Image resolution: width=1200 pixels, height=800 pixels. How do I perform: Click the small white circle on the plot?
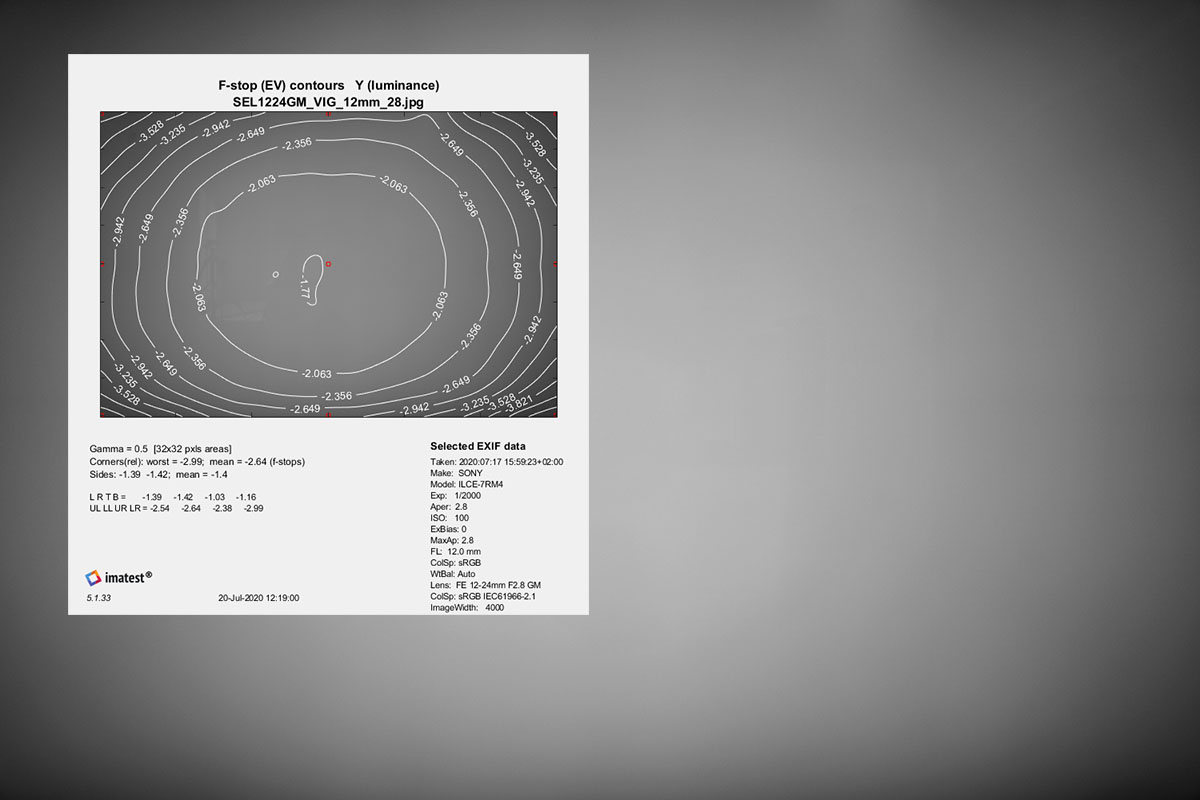coord(277,273)
